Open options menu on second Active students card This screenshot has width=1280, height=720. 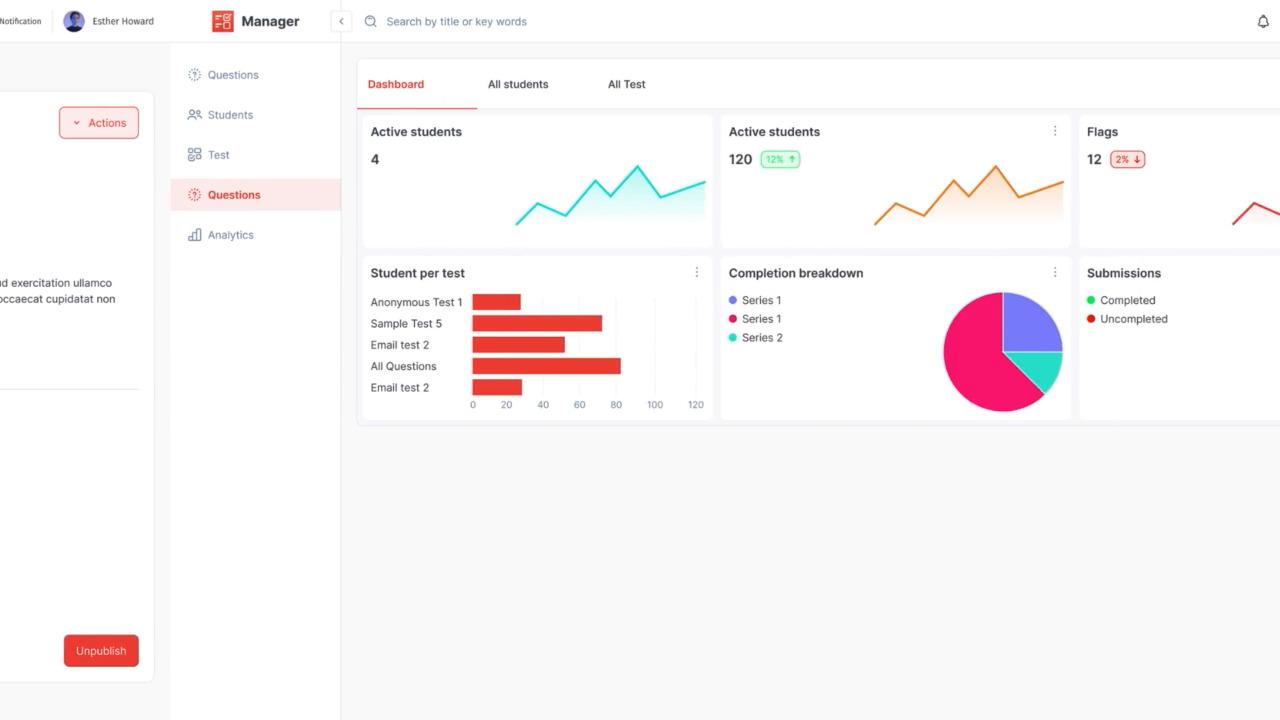[1055, 131]
